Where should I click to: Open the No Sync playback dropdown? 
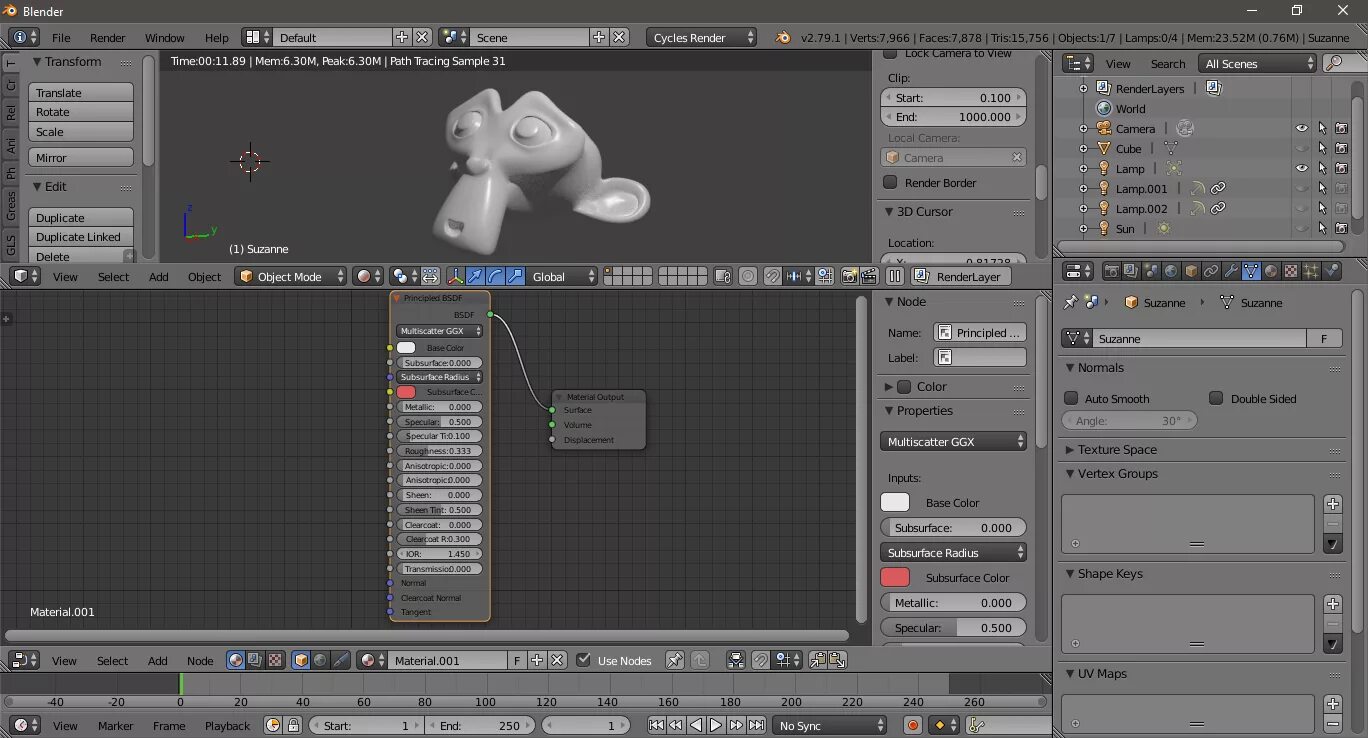click(831, 725)
